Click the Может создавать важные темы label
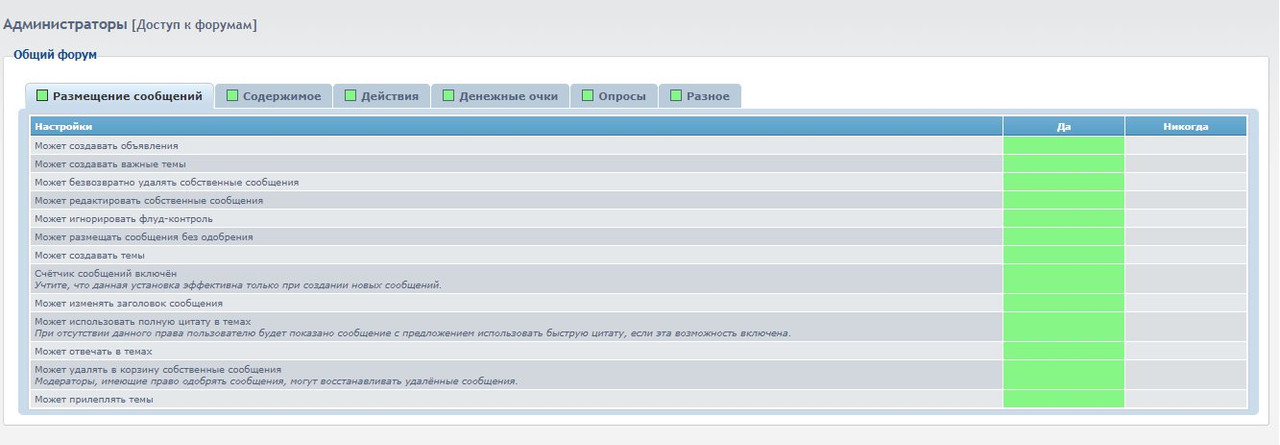This screenshot has width=1280, height=445. point(110,164)
